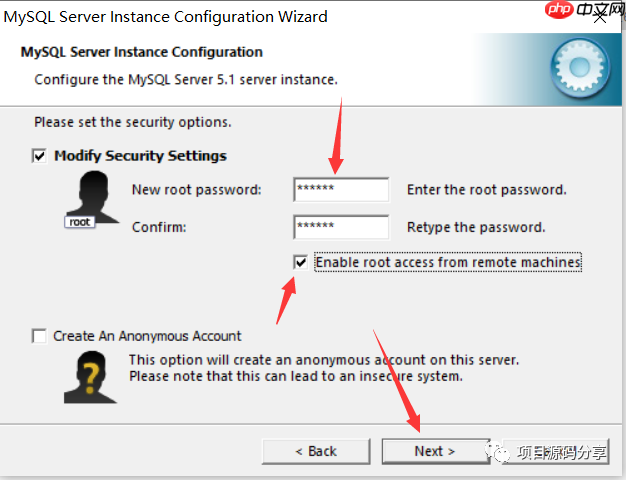The height and width of the screenshot is (480, 626).
Task: Click 'Enable root access from remote machines' label
Action: pos(448,262)
